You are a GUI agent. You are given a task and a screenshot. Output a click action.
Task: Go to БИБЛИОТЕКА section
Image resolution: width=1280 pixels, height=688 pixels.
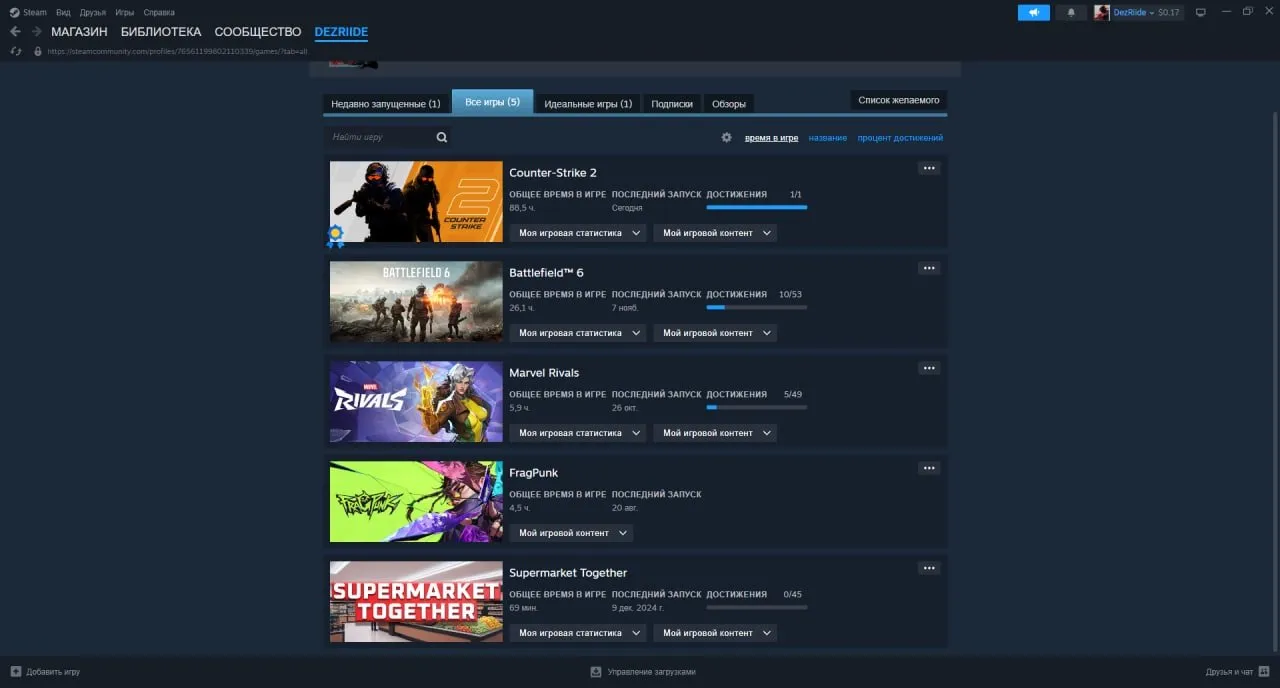(161, 32)
